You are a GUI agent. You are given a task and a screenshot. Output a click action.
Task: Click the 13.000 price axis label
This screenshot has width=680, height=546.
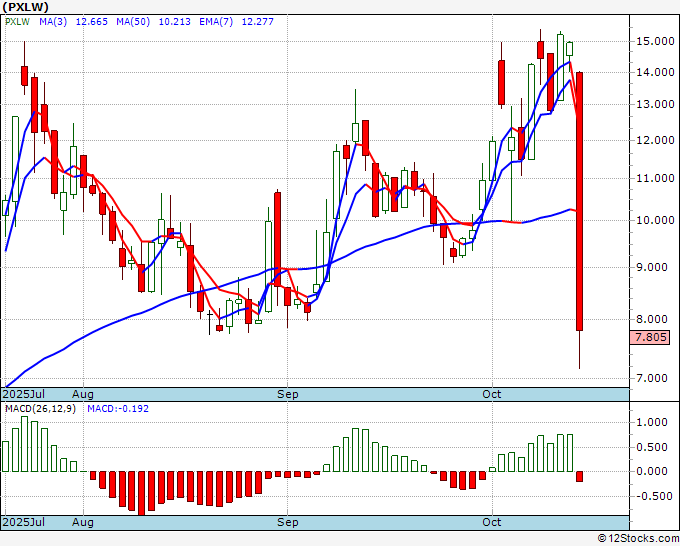coord(655,105)
